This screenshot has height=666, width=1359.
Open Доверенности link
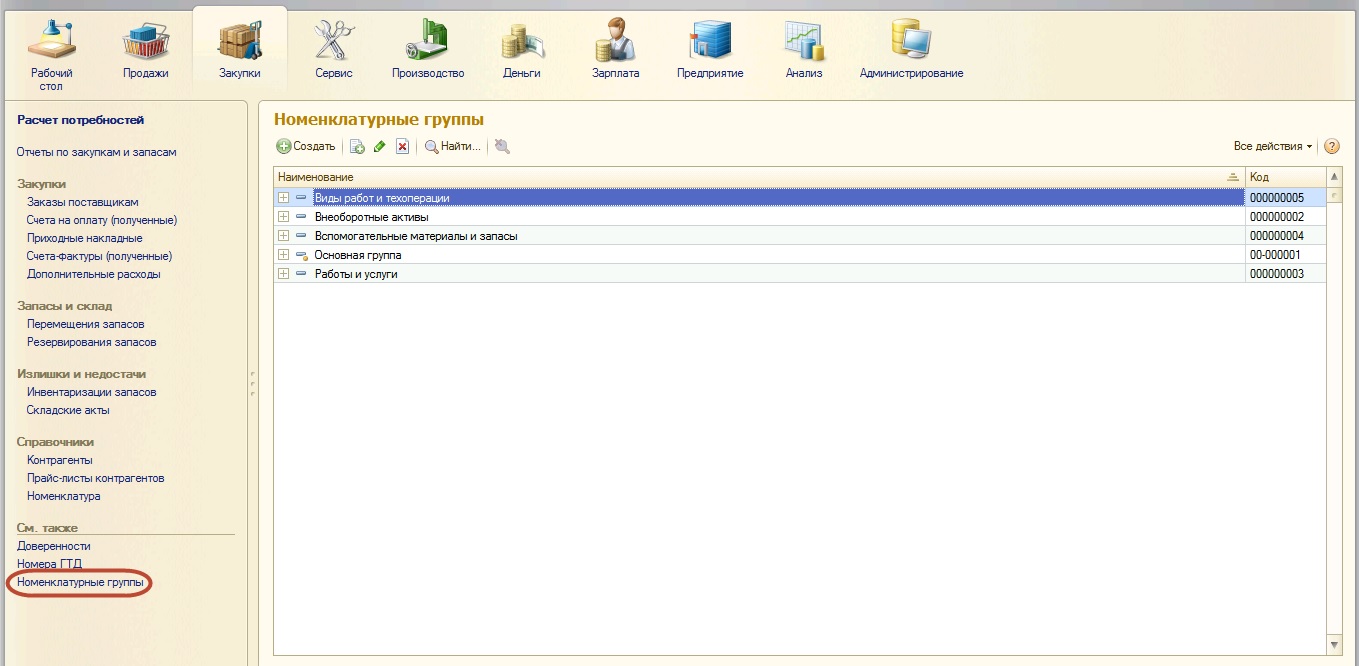tap(54, 546)
